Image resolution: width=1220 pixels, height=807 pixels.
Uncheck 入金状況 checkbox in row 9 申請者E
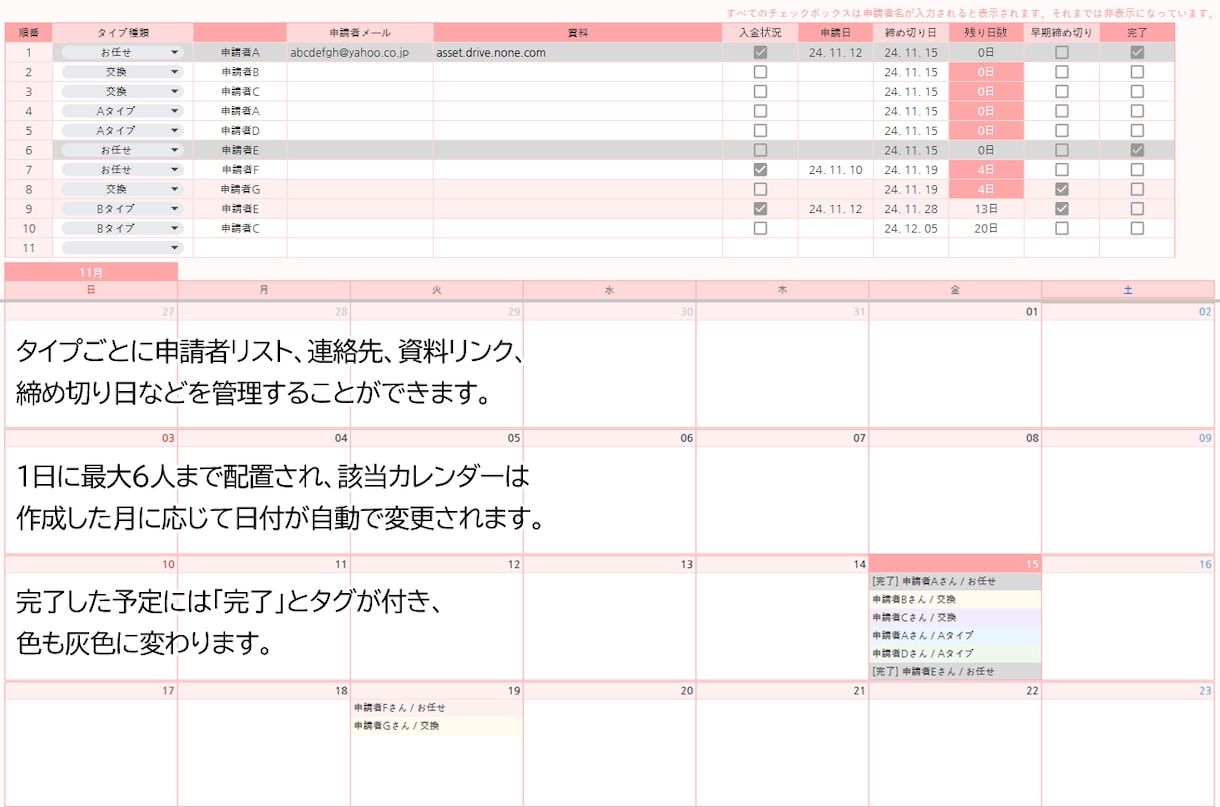point(760,208)
